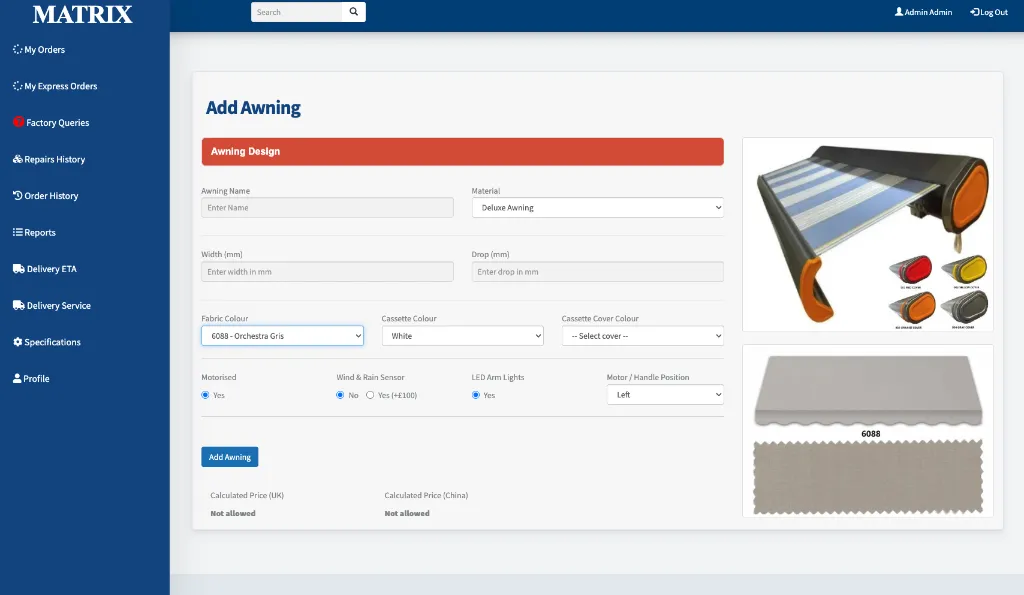The image size is (1024, 595).
Task: Click the Delivery ETA truck icon
Action: pos(19,268)
